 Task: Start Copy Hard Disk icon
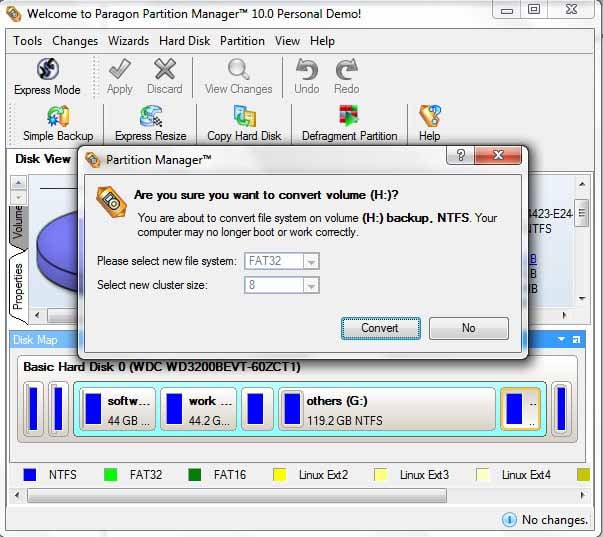tap(245, 116)
